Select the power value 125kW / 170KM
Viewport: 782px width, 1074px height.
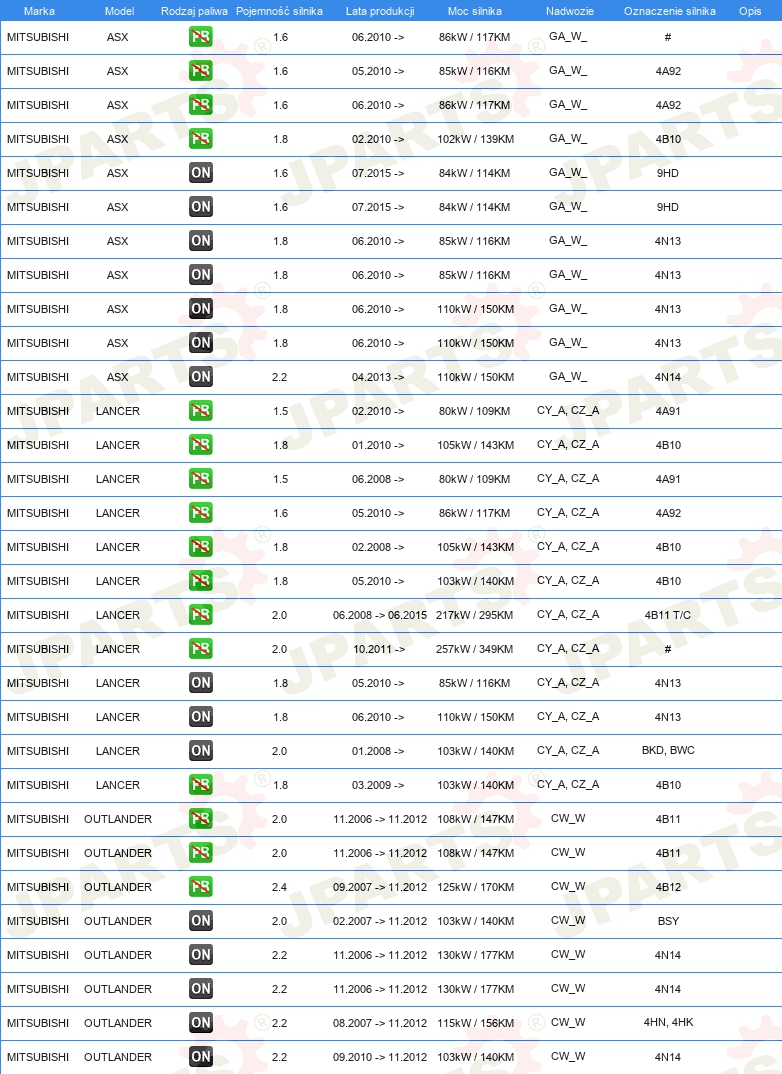475,887
